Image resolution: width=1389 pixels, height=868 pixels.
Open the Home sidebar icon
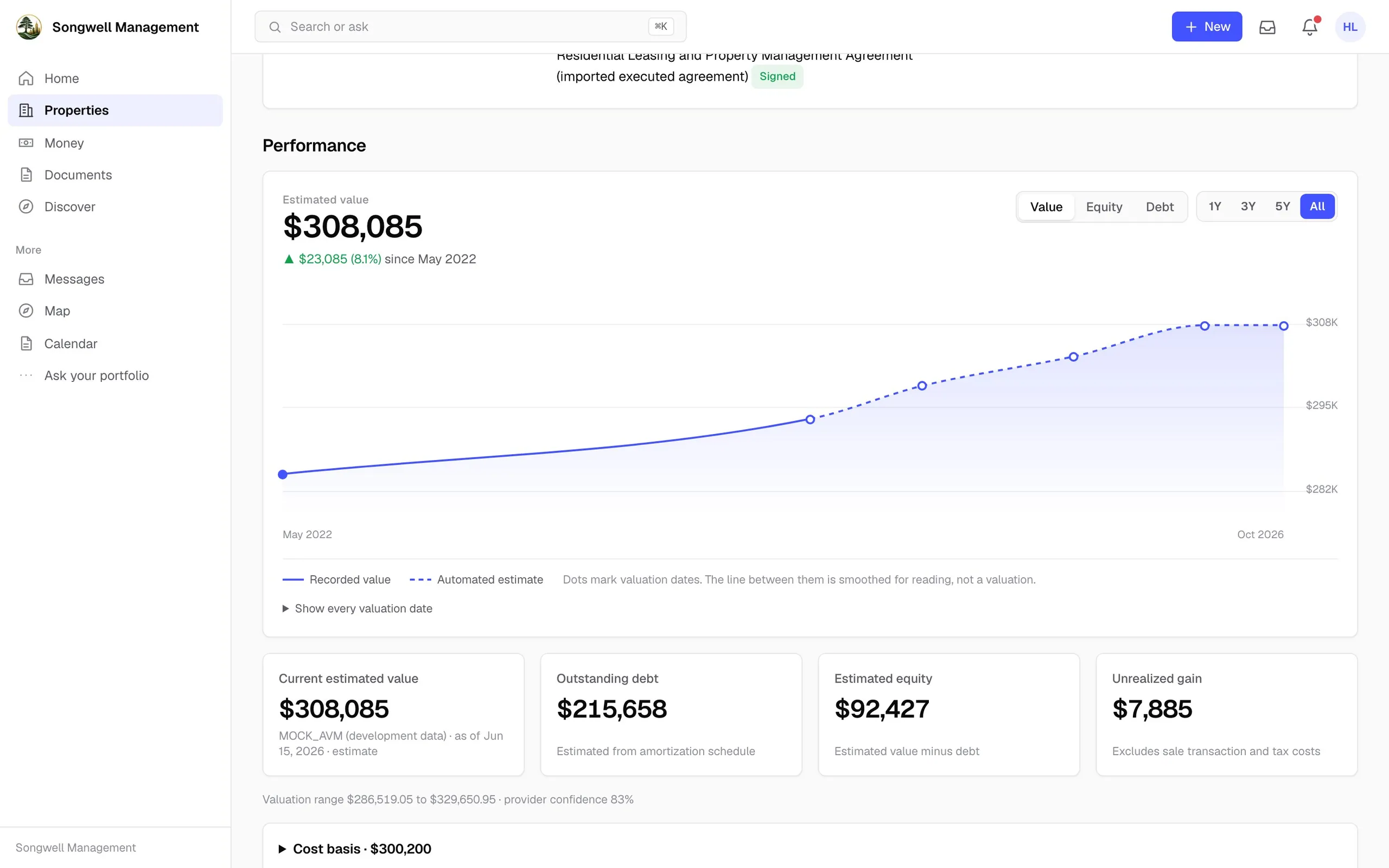coord(26,78)
